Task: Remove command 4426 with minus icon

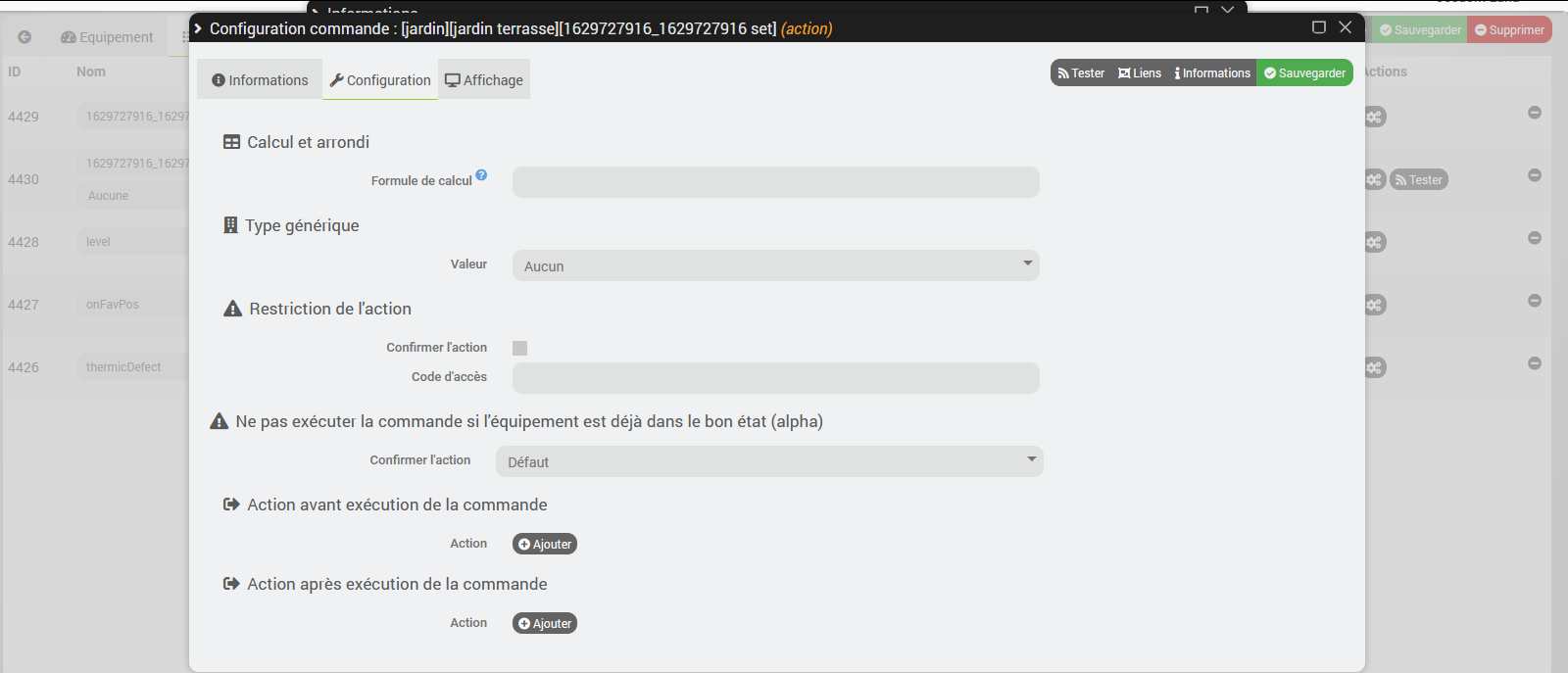Action: tap(1535, 363)
